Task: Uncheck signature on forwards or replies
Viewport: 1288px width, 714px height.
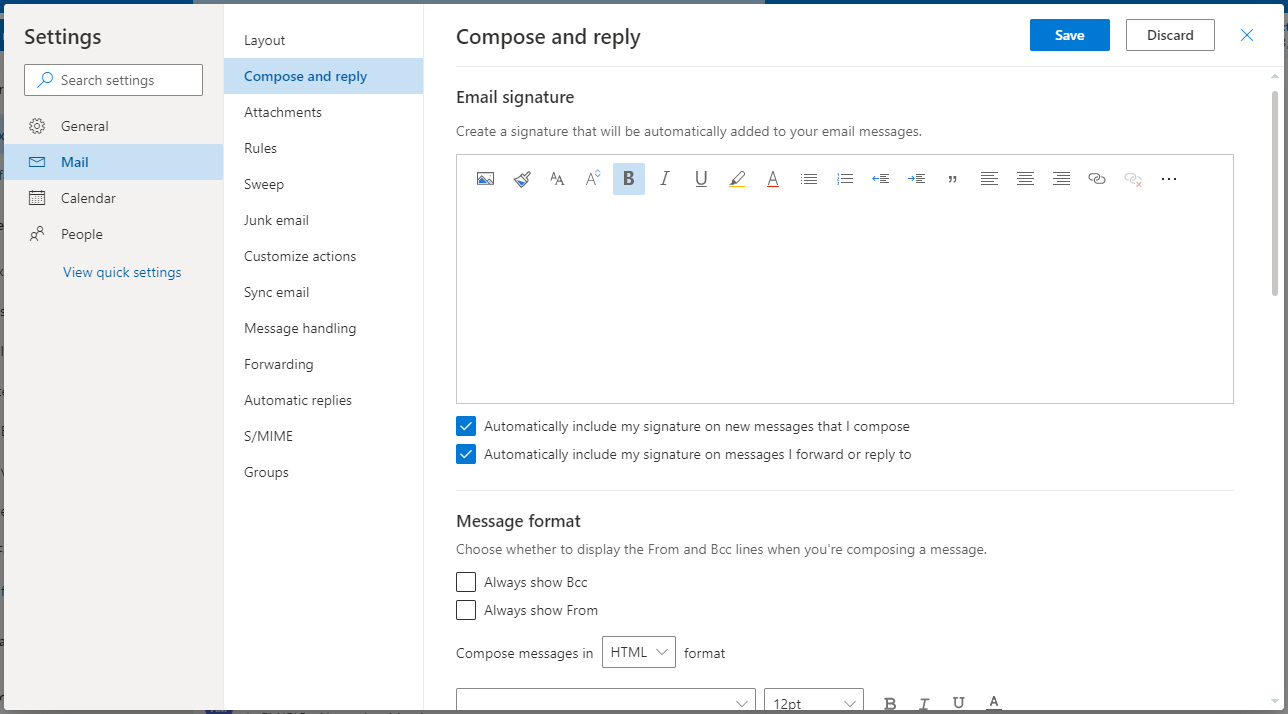Action: (x=466, y=454)
